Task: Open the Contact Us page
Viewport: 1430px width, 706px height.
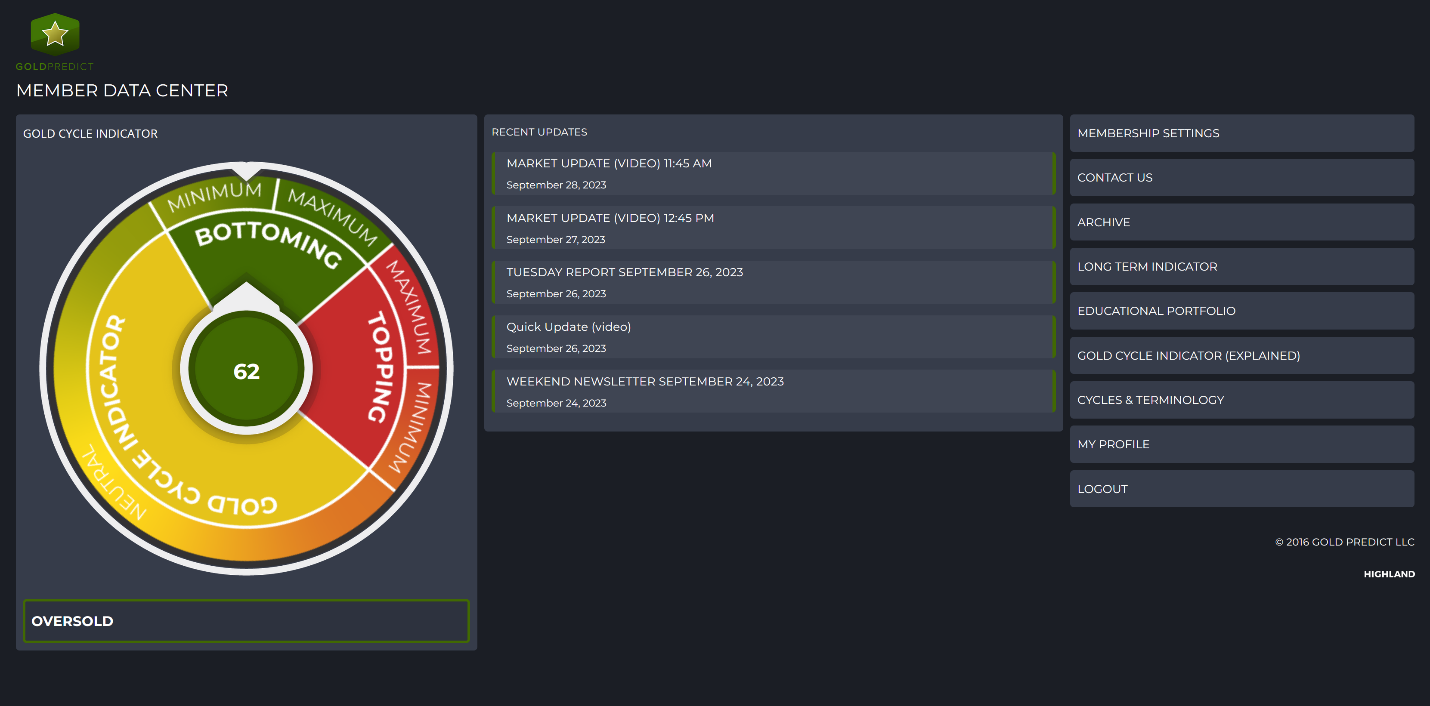Action: (1242, 178)
